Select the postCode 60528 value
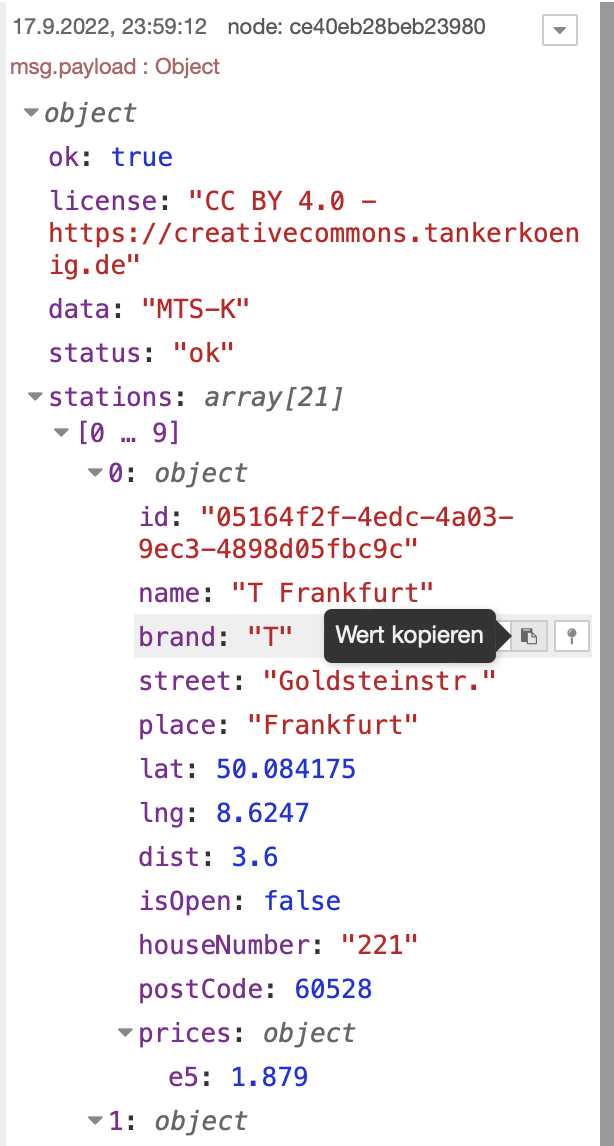Screen dimensions: 614x1146 (333, 989)
